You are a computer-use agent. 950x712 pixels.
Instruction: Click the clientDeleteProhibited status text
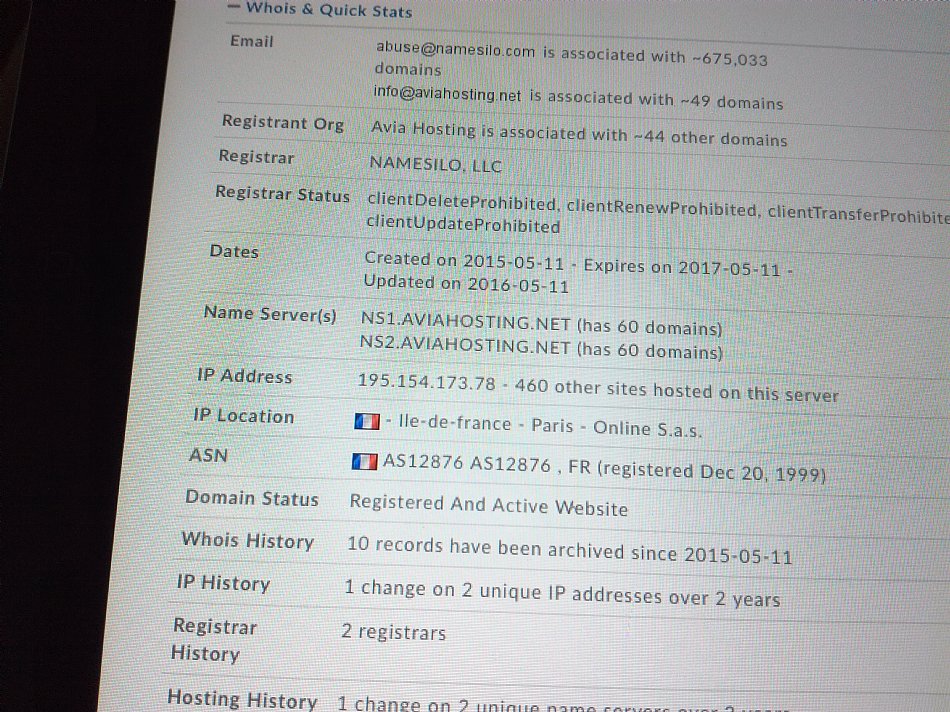(461, 201)
